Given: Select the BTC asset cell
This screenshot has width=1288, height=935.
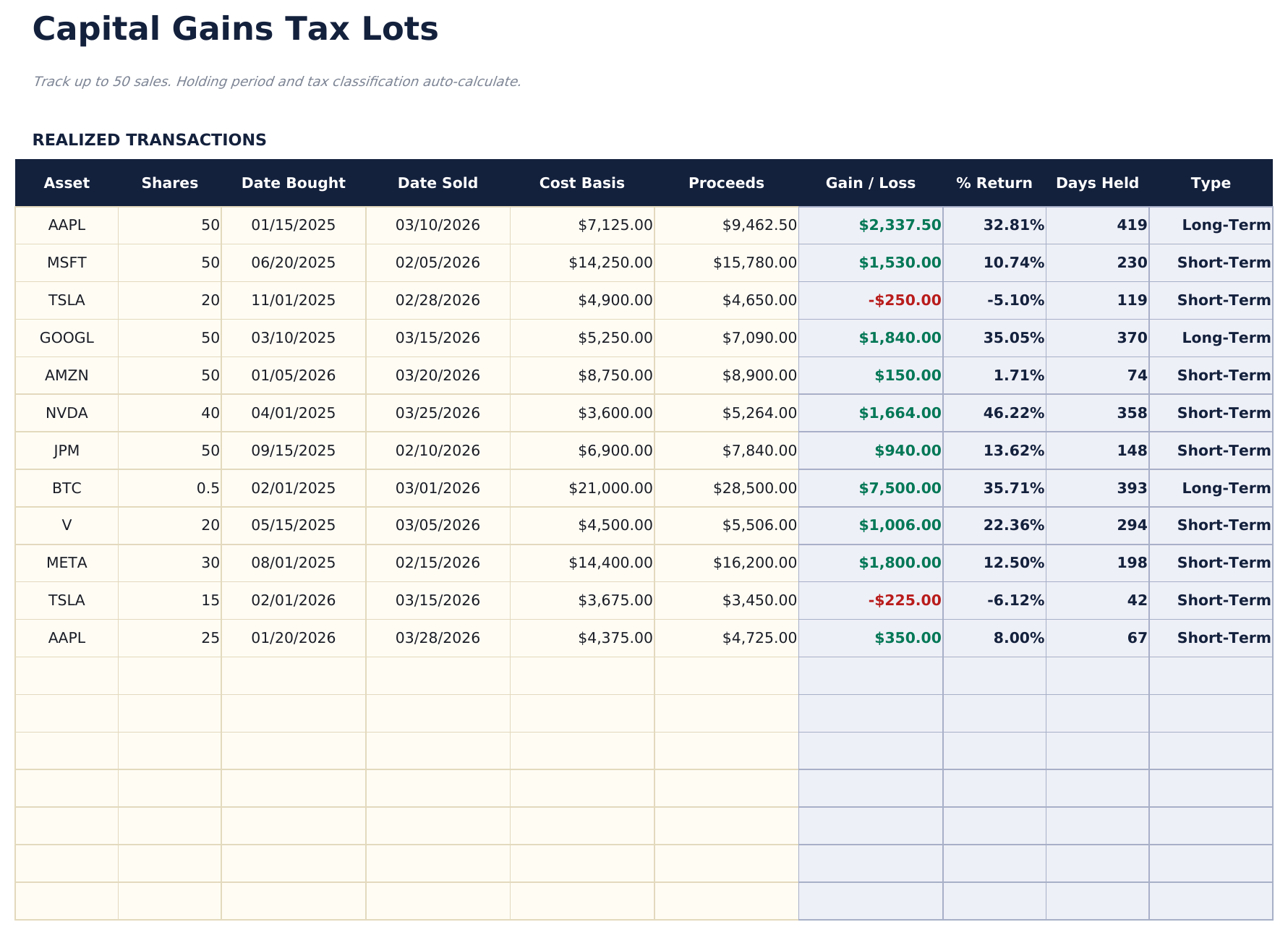Looking at the screenshot, I should pyautogui.click(x=66, y=488).
